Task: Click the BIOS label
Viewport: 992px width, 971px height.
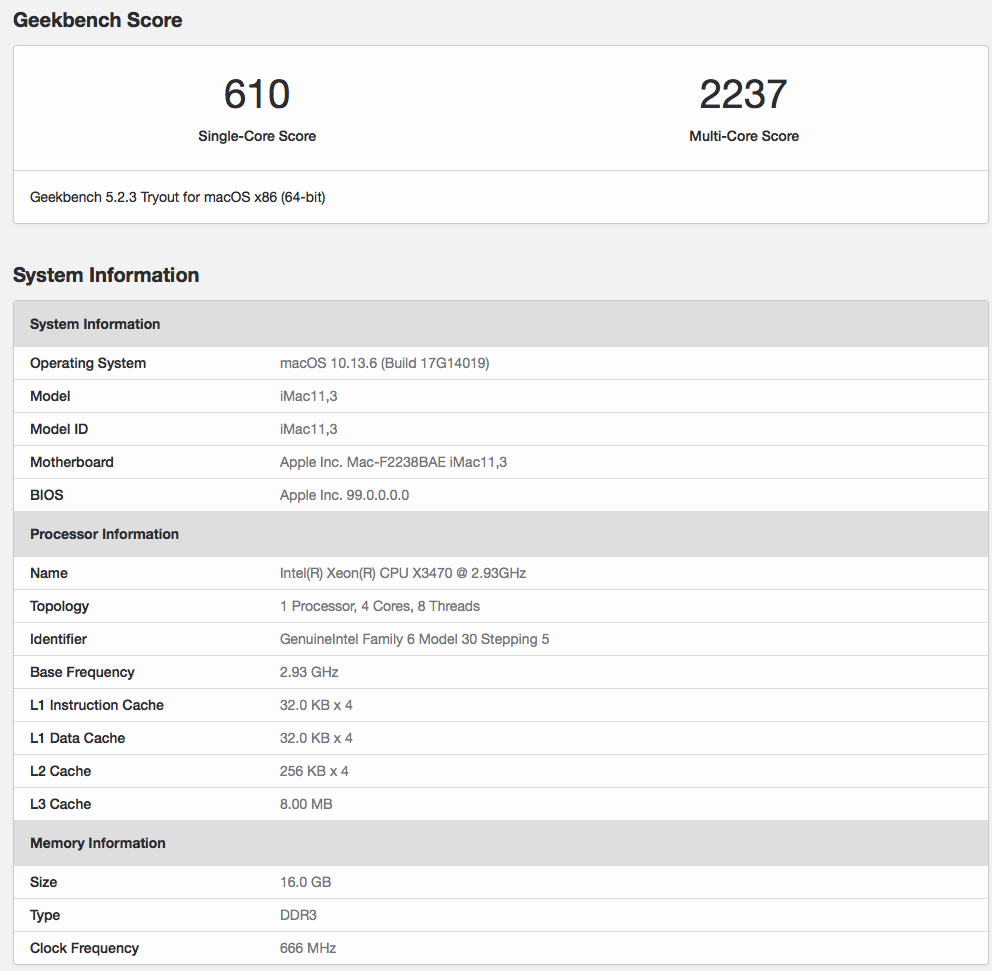Action: [x=47, y=495]
